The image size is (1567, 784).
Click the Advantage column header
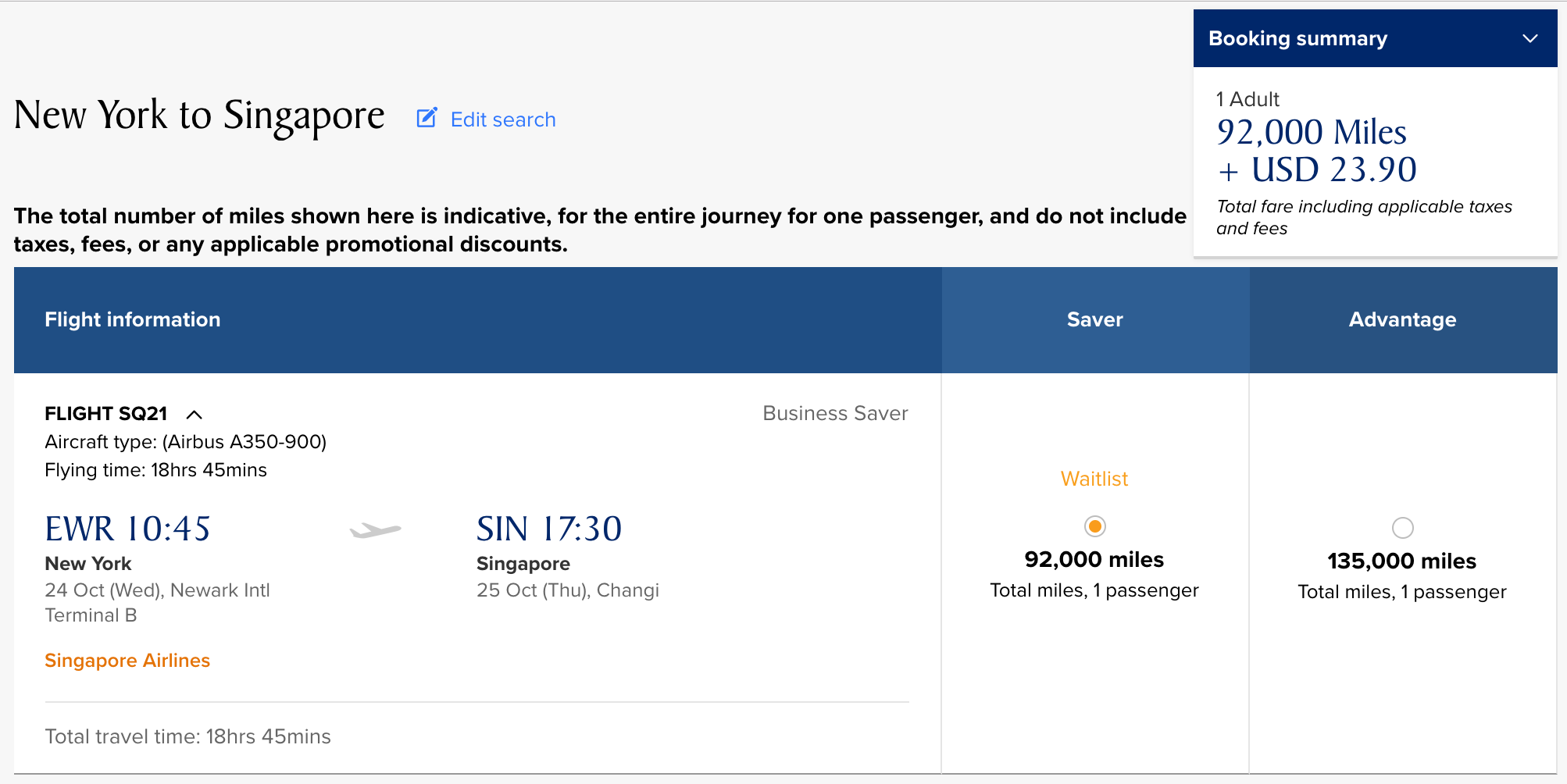[1402, 319]
